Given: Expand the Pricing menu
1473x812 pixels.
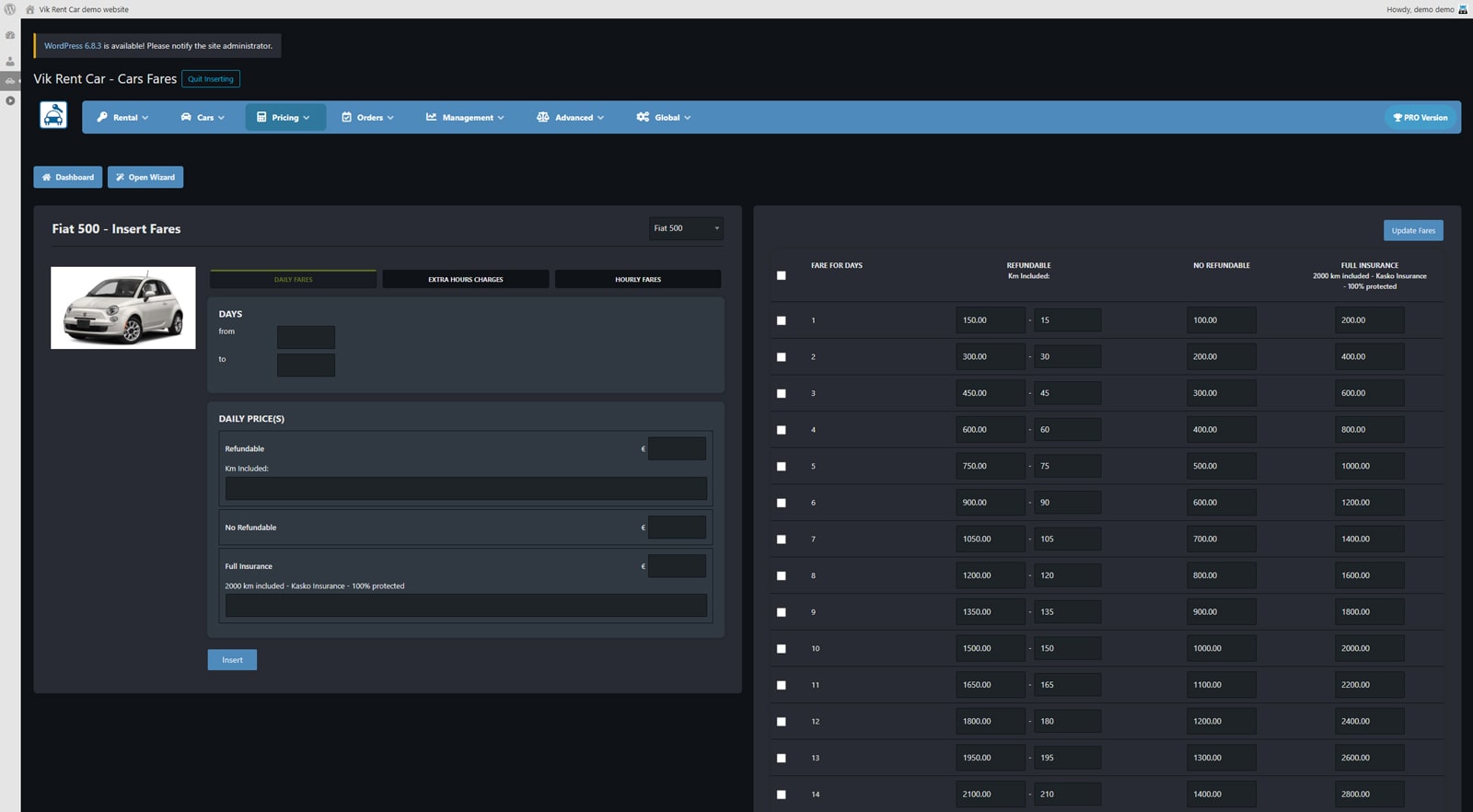Looking at the screenshot, I should [284, 118].
